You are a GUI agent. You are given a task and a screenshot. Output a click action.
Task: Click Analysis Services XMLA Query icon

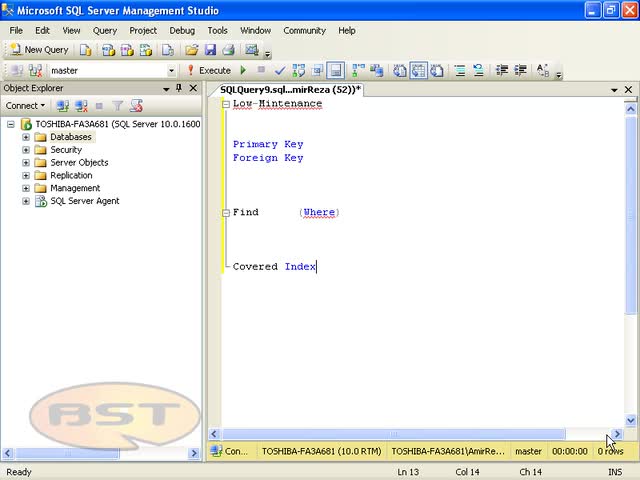(146, 50)
